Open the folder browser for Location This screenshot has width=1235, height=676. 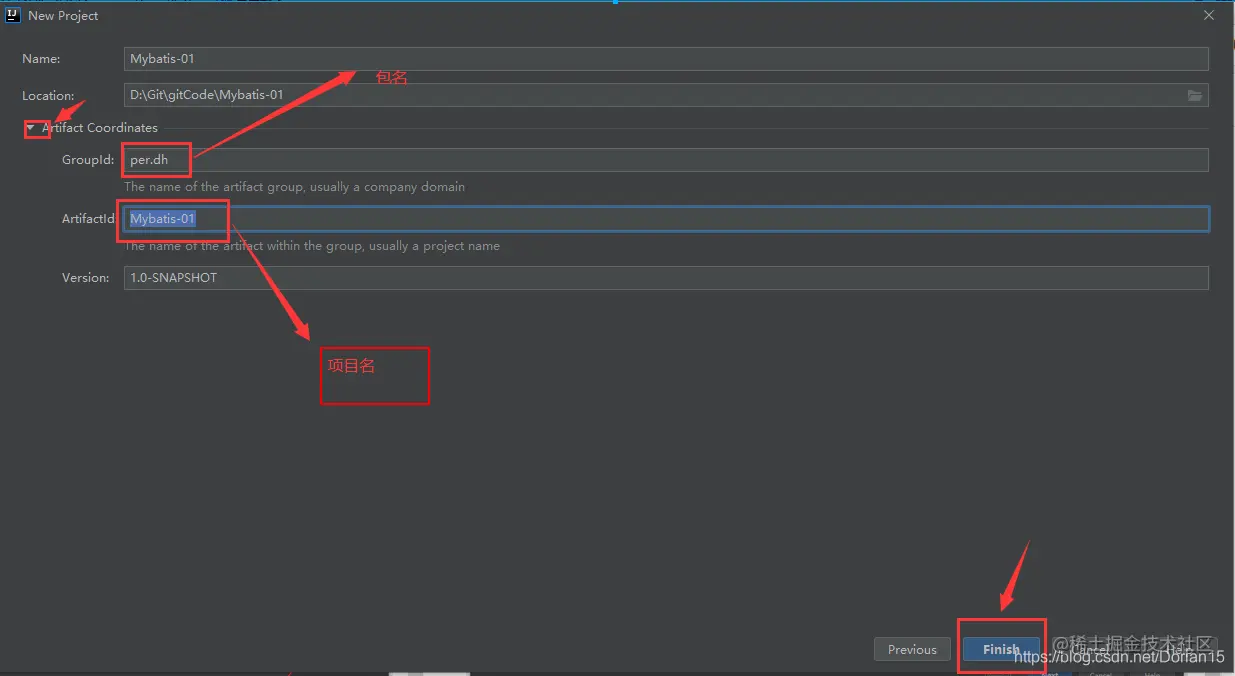pyautogui.click(x=1194, y=95)
